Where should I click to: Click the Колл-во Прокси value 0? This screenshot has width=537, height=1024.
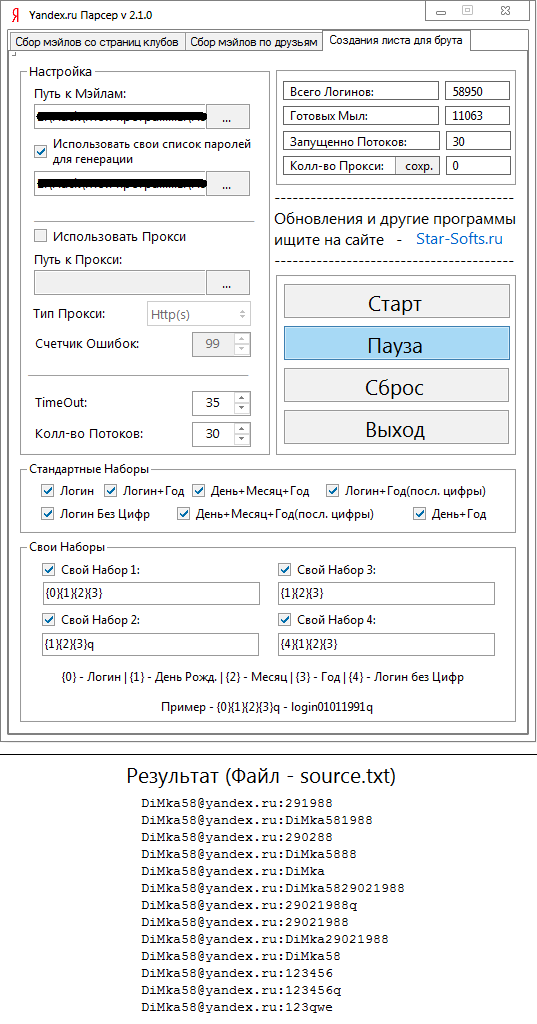click(478, 166)
